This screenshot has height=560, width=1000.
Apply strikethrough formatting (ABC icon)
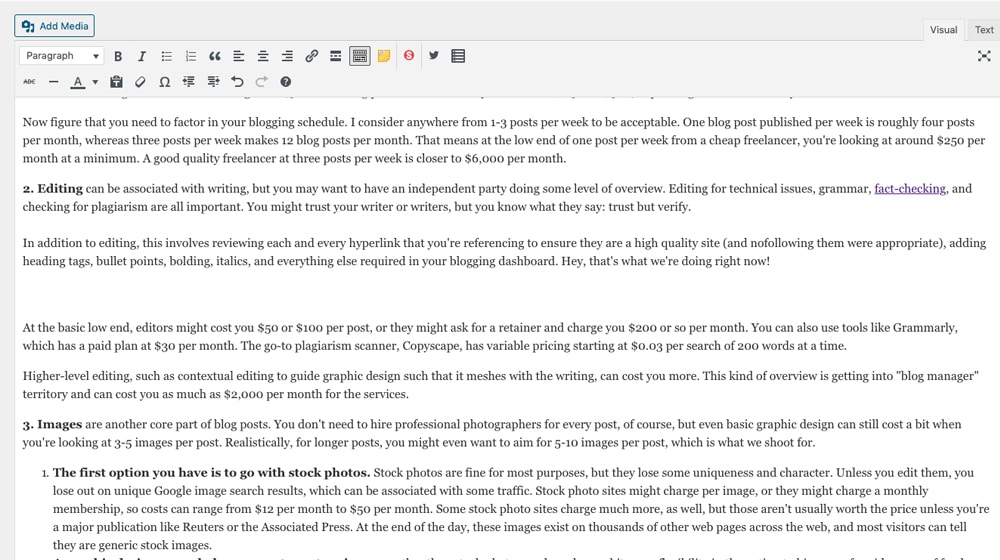[x=29, y=82]
